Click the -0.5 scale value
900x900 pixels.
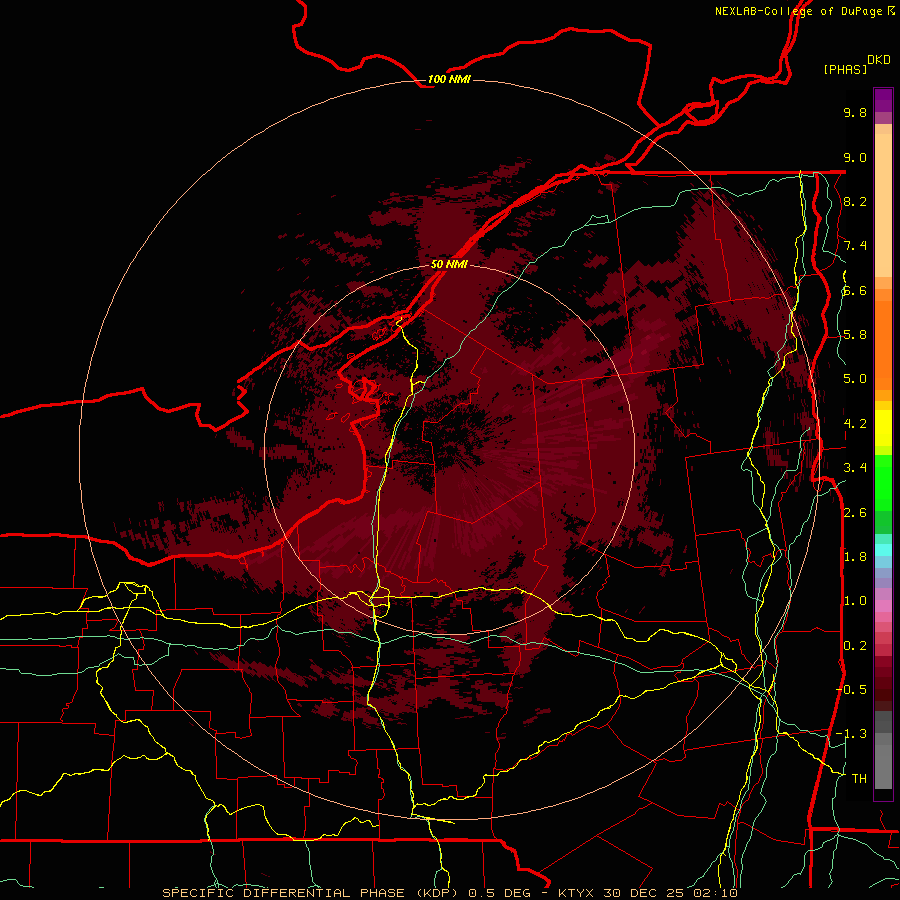851,690
